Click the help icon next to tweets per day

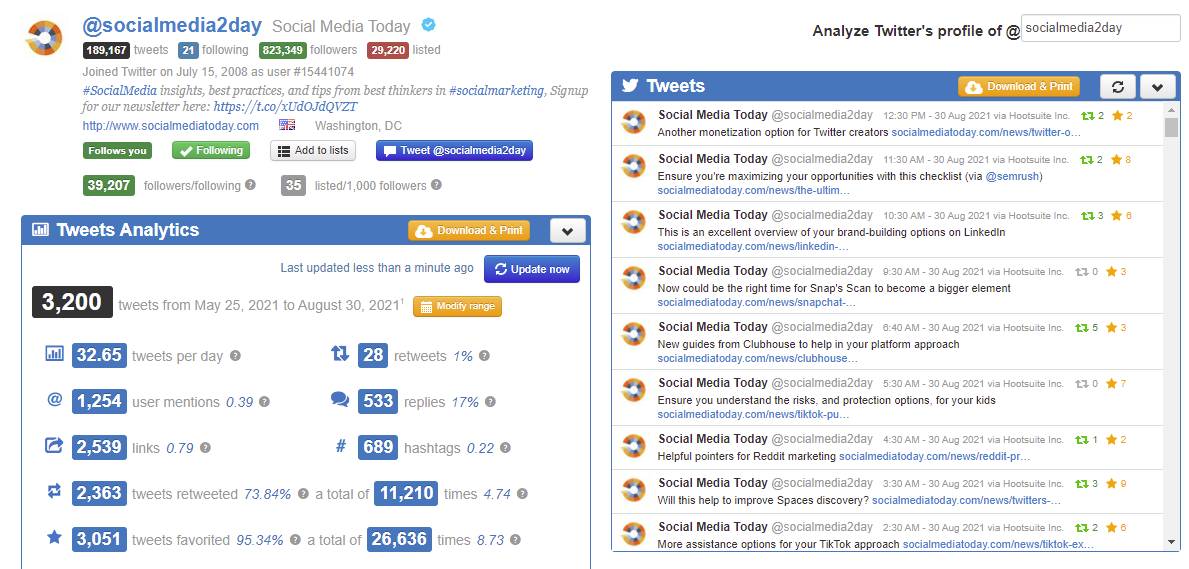click(235, 356)
